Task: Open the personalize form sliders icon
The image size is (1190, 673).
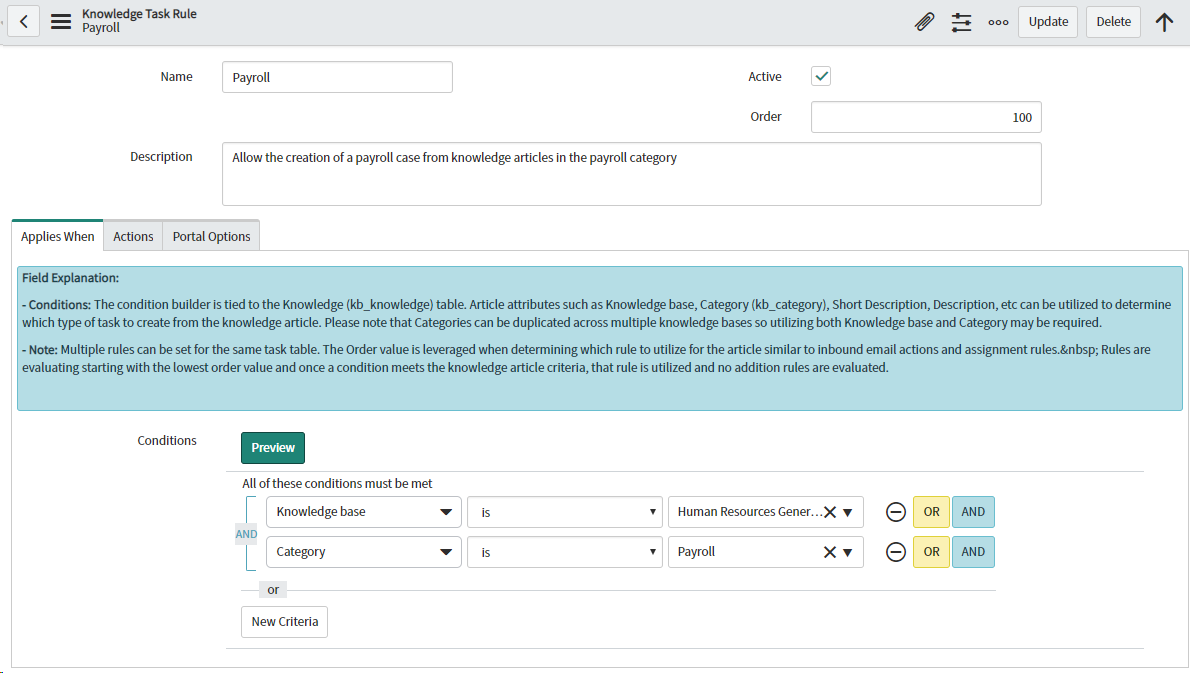Action: click(x=962, y=22)
